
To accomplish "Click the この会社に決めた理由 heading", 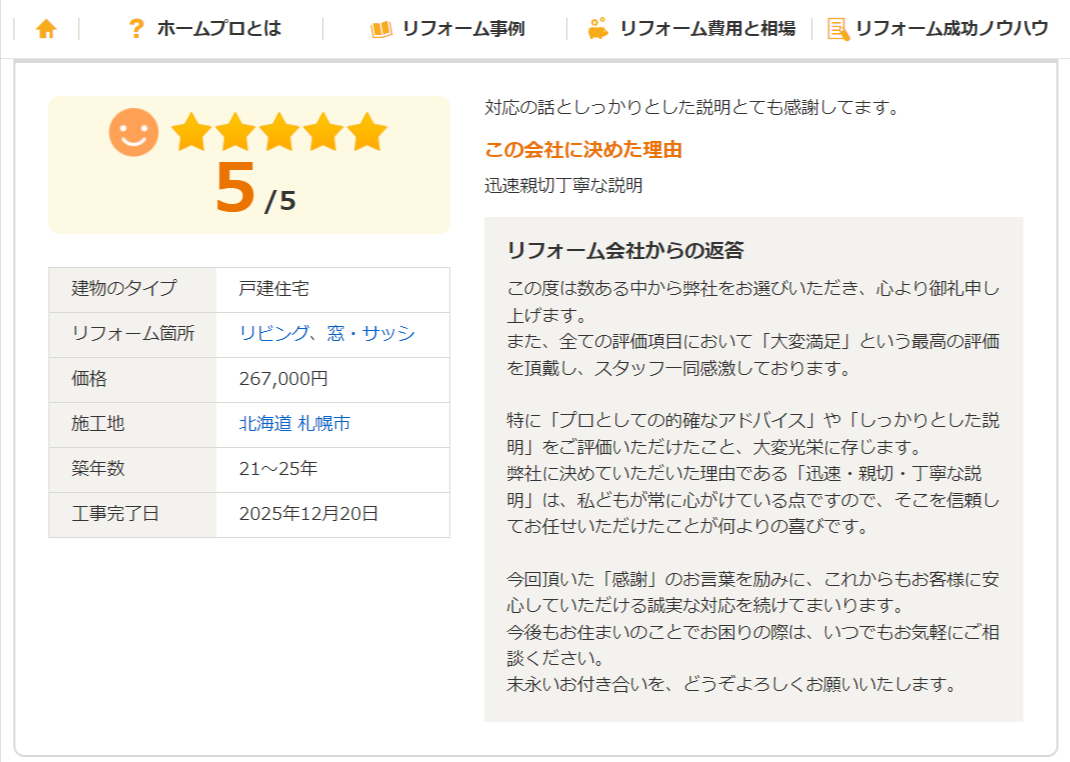I will [x=583, y=150].
